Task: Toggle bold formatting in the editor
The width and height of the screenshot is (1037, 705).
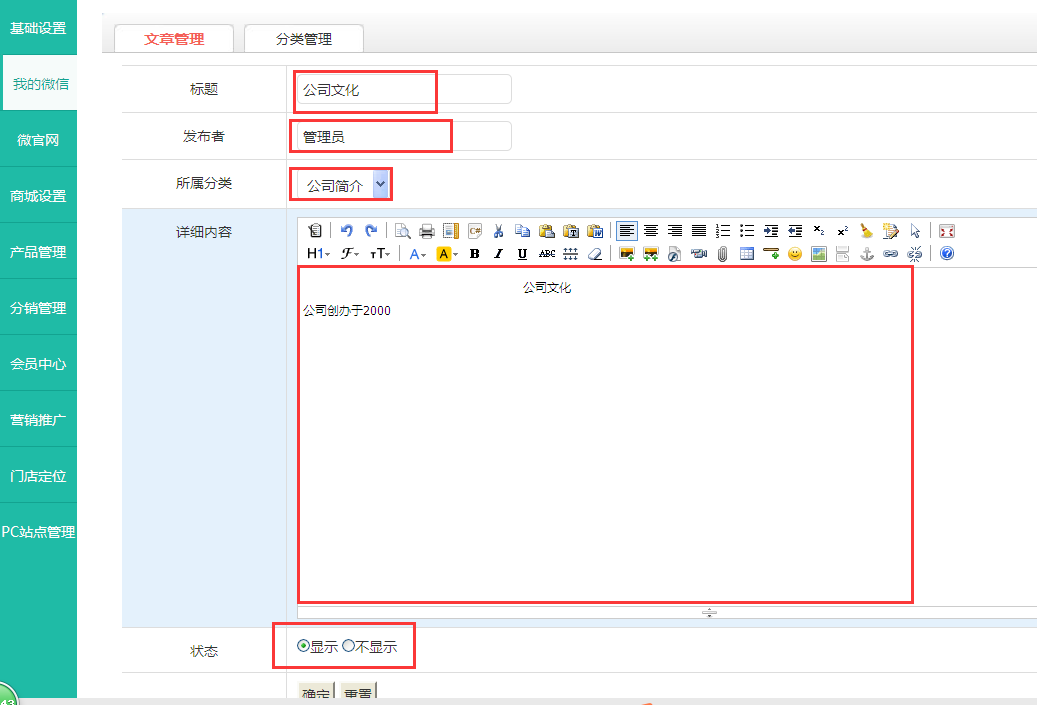Action: pyautogui.click(x=474, y=254)
